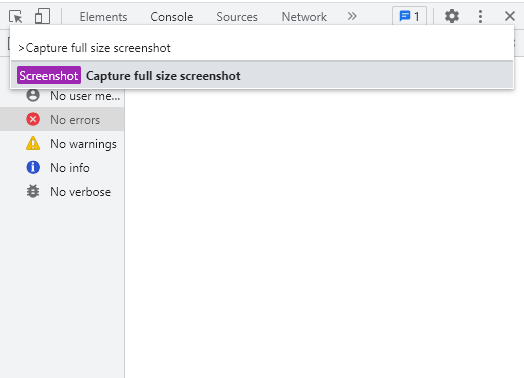Open the issues counter showing 1
This screenshot has width=524, height=378.
409,16
